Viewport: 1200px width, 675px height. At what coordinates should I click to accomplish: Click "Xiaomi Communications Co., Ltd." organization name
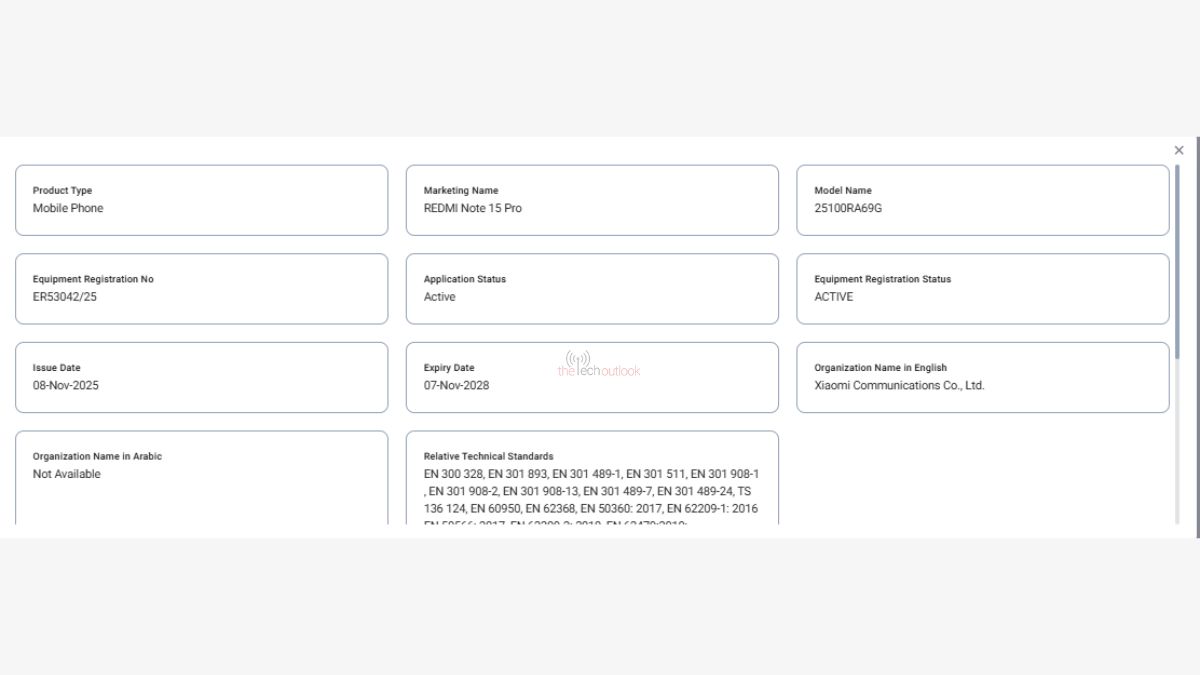coord(899,385)
